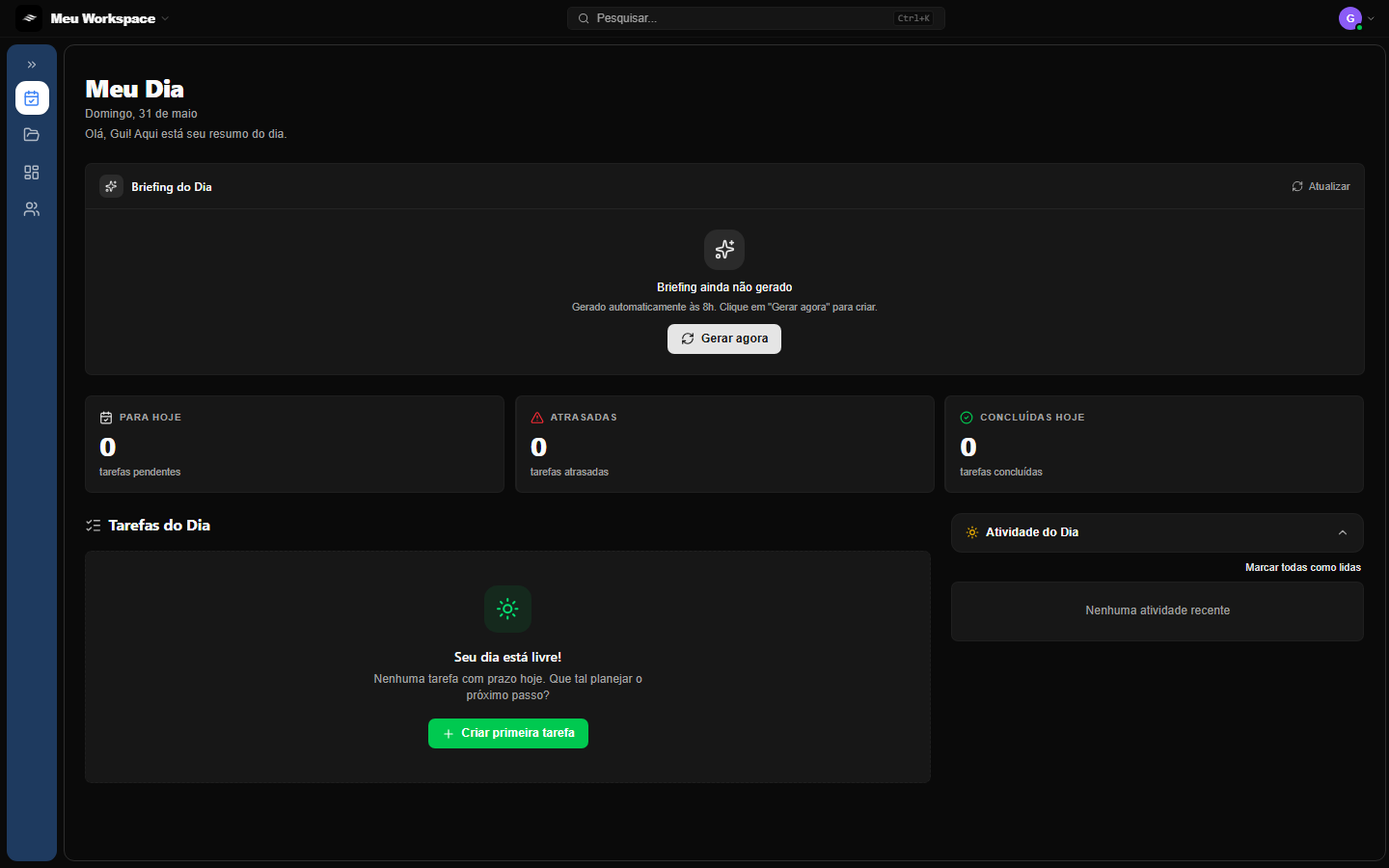Collapse the Atividade do Dia panel
This screenshot has width=1389, height=868.
1343,532
